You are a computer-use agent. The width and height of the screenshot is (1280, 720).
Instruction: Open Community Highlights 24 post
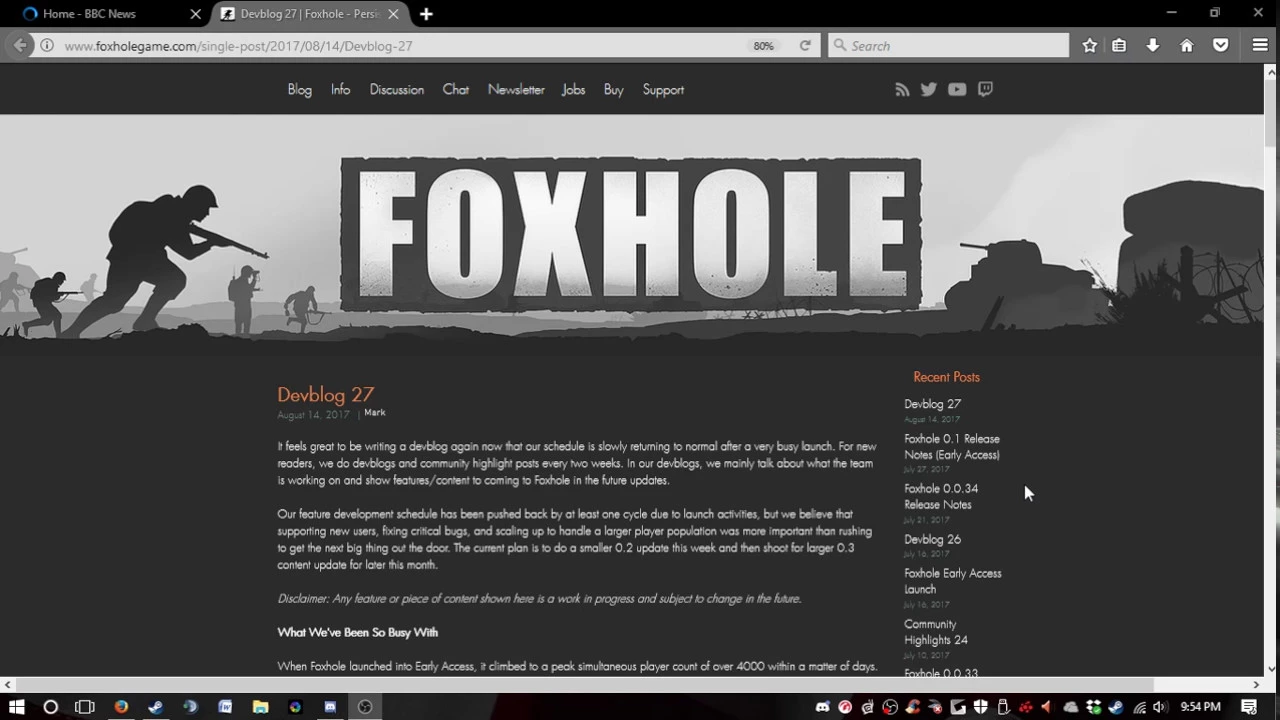coord(936,632)
